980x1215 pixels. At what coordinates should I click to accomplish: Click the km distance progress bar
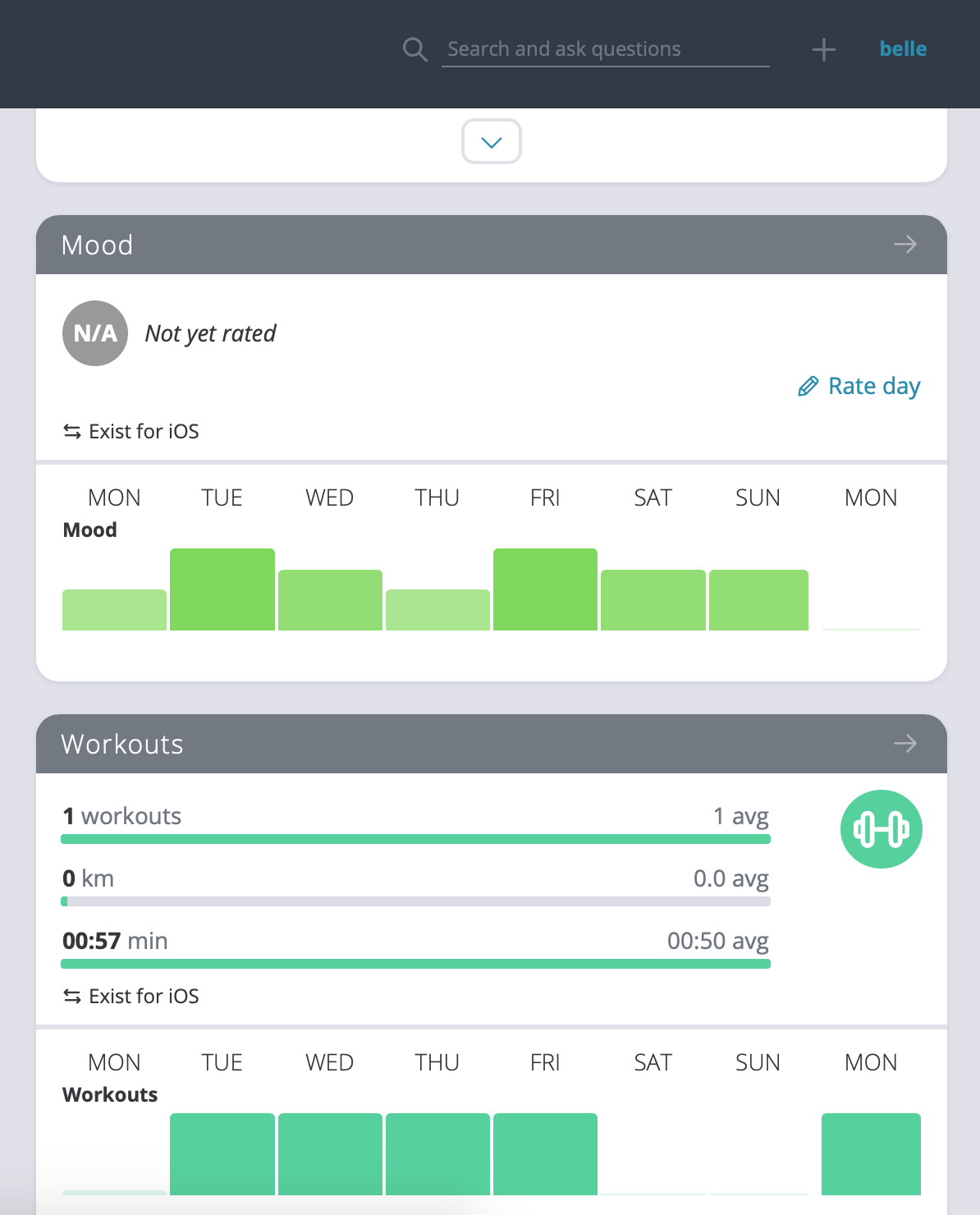(x=415, y=901)
